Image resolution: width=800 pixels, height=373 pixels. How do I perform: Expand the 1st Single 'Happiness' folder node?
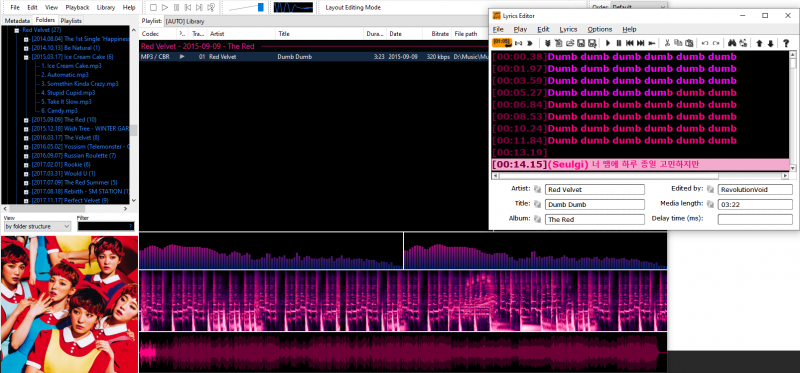tap(26, 39)
